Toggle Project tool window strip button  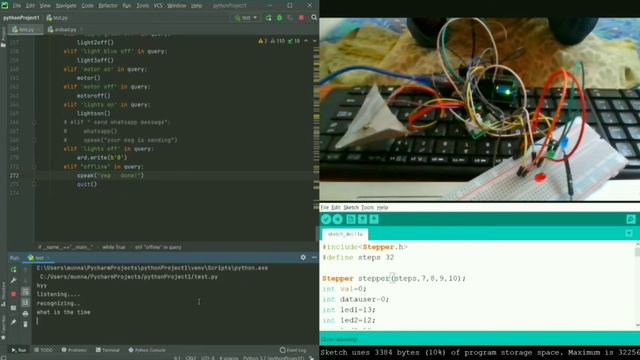3,37
